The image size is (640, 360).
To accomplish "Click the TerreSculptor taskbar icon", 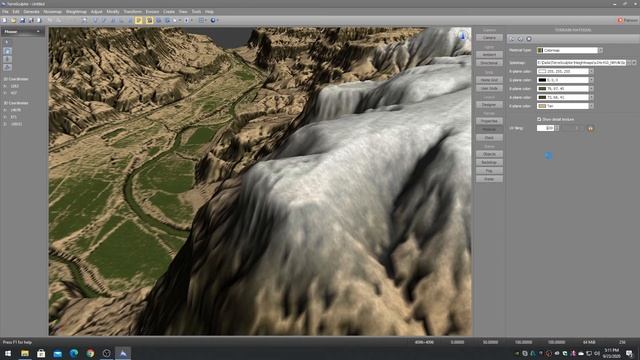I will tap(123, 353).
